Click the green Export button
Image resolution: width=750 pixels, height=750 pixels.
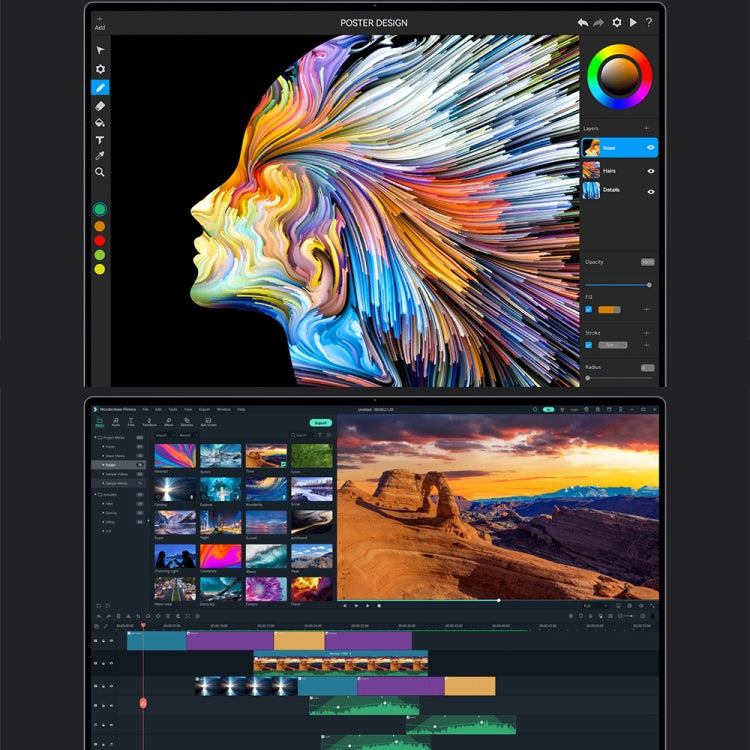point(320,423)
